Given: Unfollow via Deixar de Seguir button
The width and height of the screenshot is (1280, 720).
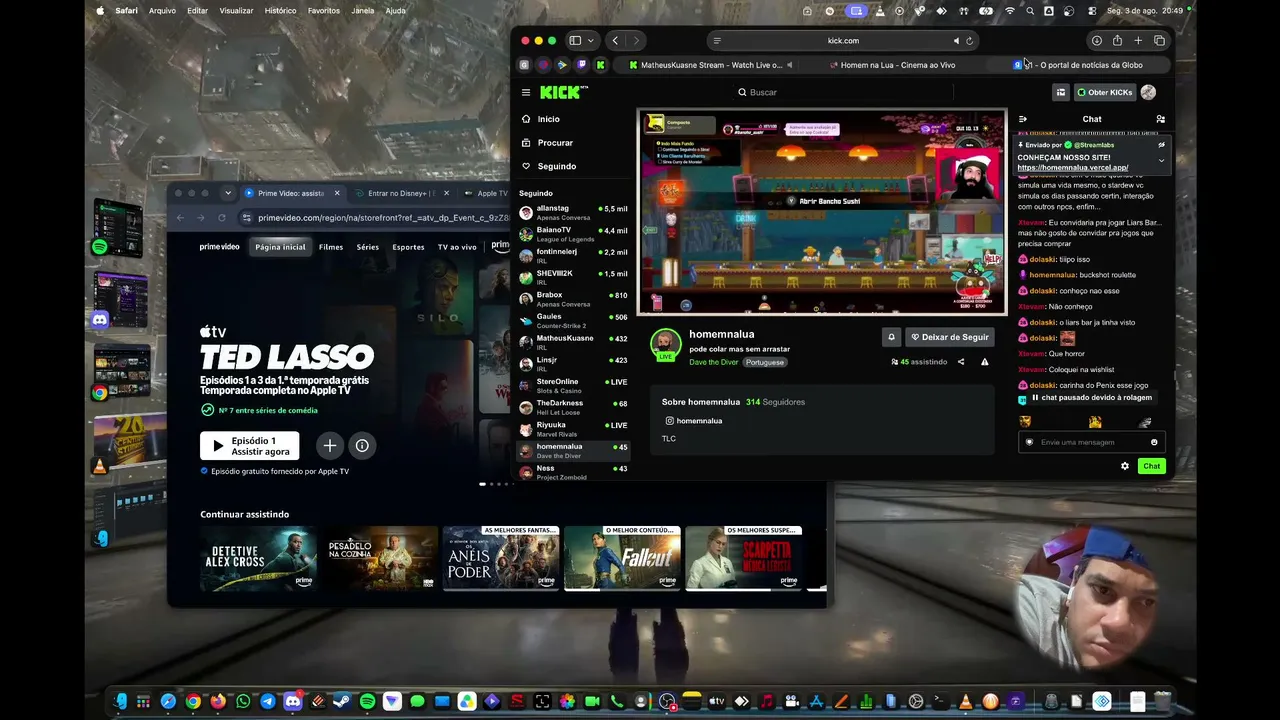Looking at the screenshot, I should point(949,337).
